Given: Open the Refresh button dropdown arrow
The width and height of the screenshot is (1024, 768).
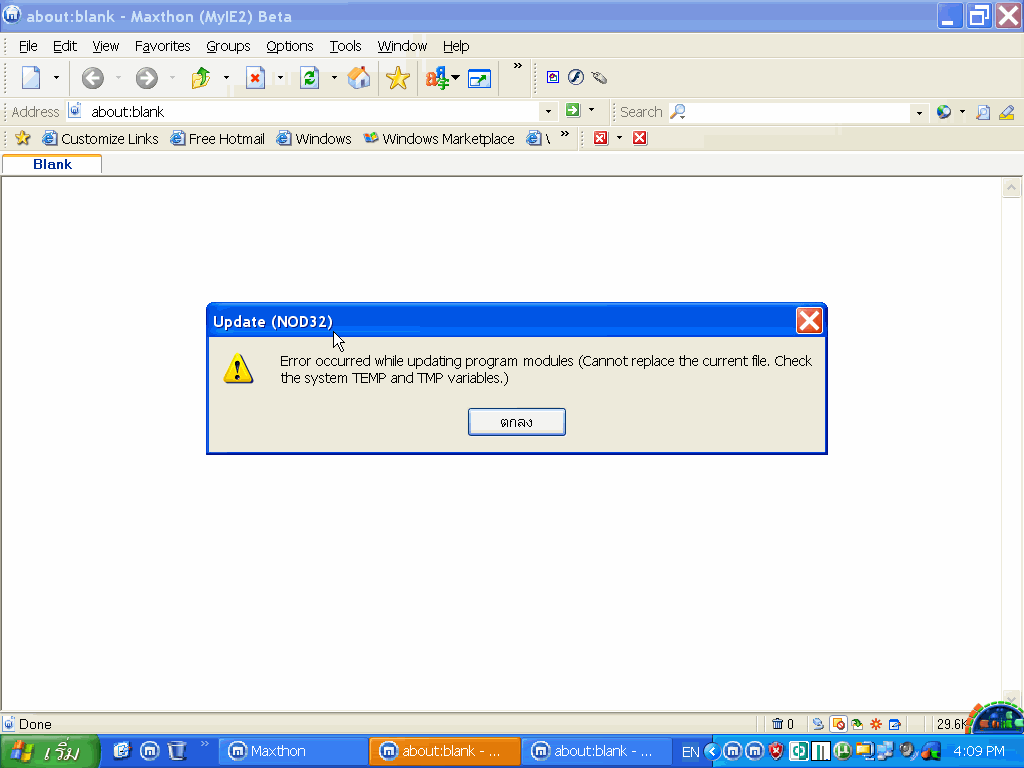Looking at the screenshot, I should tap(334, 78).
